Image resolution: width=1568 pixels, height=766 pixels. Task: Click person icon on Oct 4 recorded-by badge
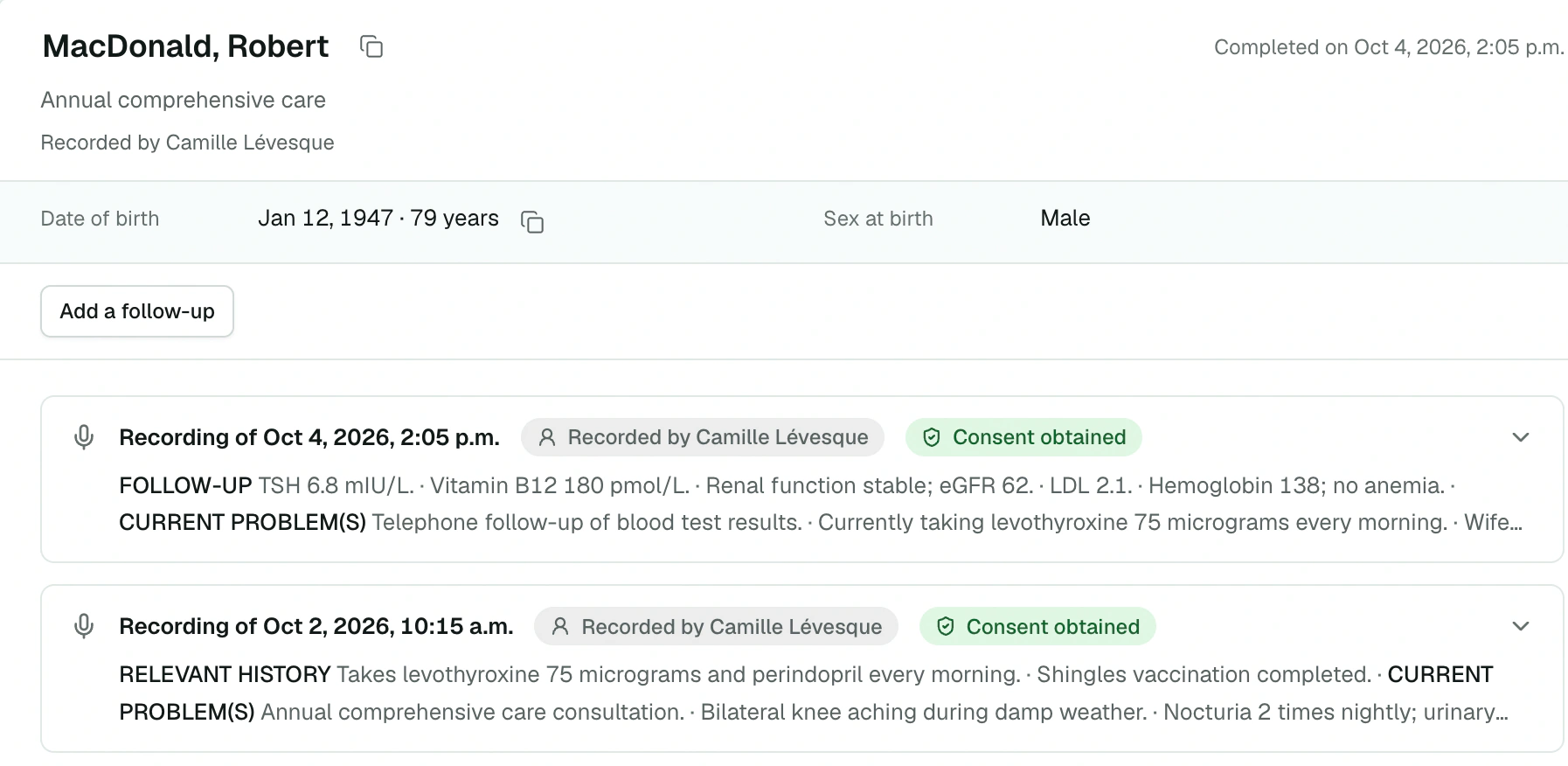[x=547, y=437]
